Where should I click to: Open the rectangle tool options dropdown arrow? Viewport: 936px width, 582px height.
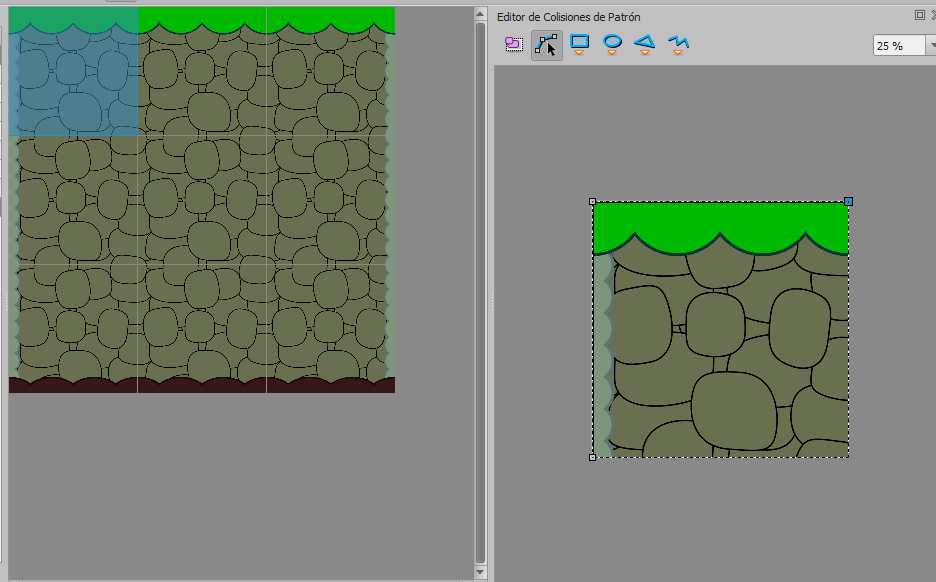579,52
